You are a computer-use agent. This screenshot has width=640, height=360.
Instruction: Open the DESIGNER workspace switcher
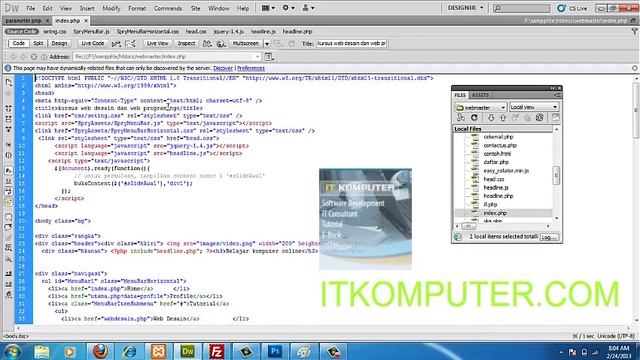point(465,8)
